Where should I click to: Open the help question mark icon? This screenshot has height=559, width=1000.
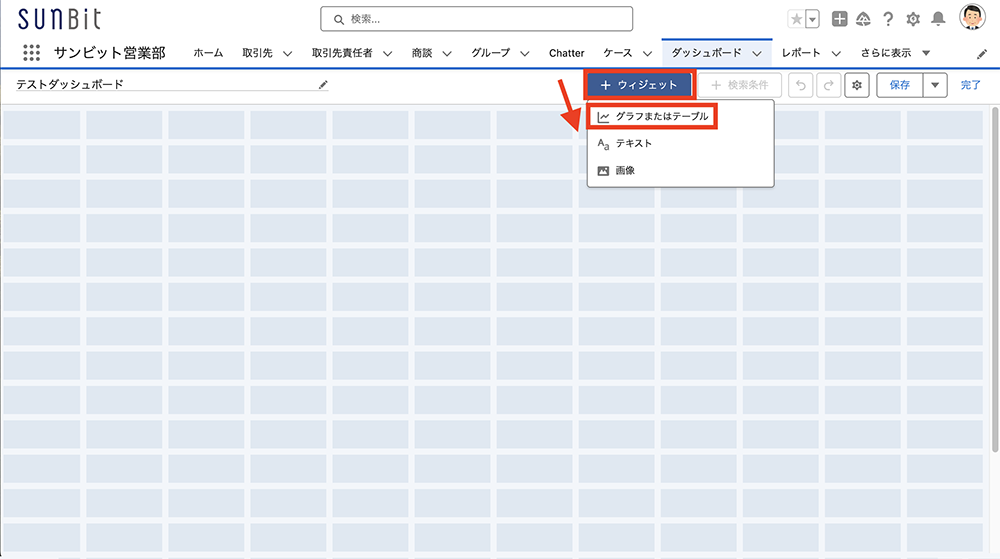888,19
